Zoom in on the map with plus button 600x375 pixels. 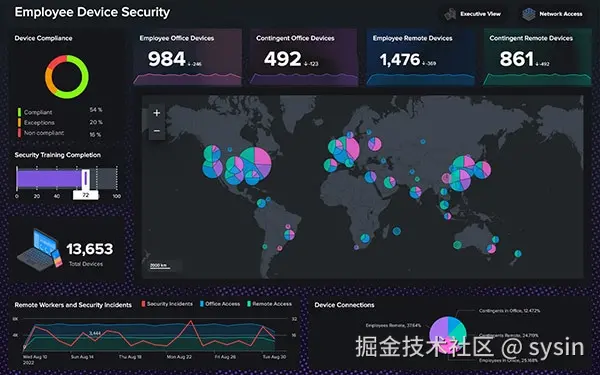click(157, 113)
